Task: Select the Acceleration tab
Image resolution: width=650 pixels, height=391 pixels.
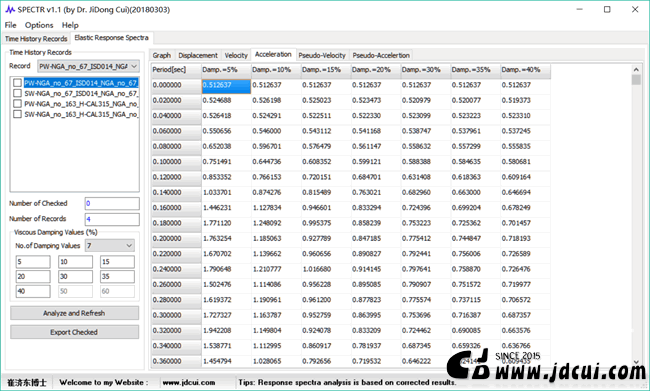Action: (273, 54)
